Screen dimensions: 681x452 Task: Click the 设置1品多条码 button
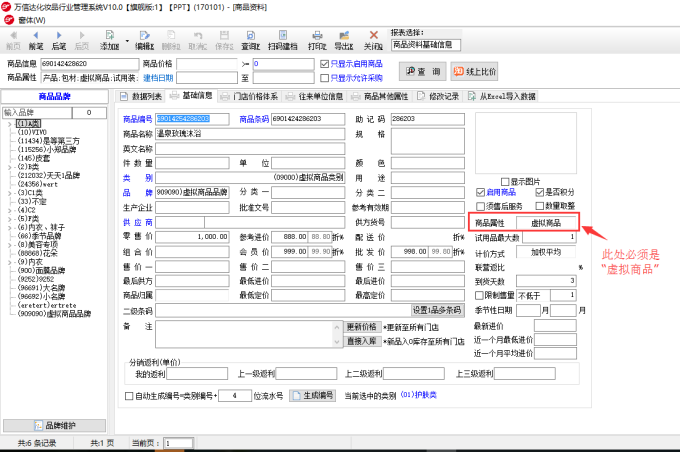coord(437,310)
